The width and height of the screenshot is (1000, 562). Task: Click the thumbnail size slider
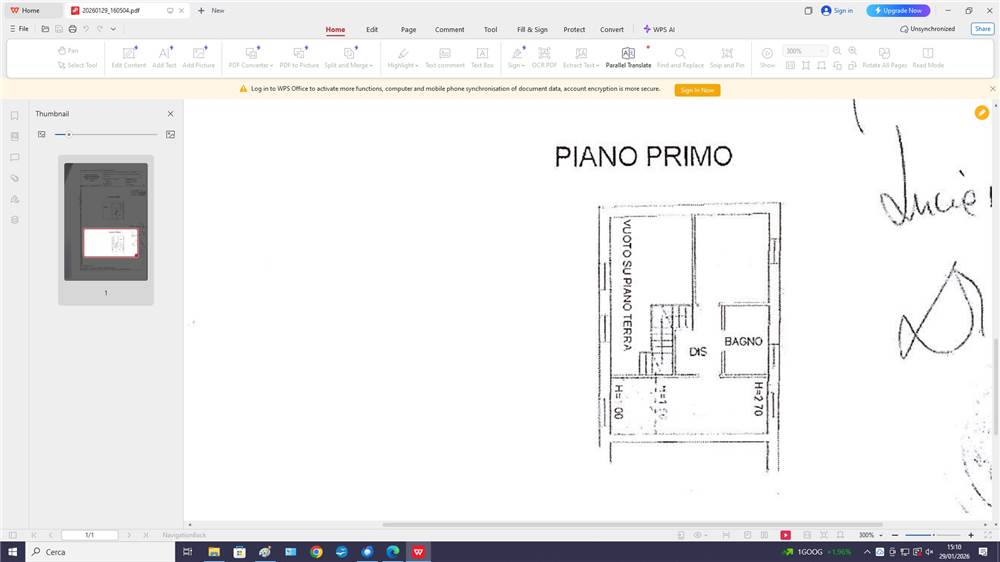point(106,134)
